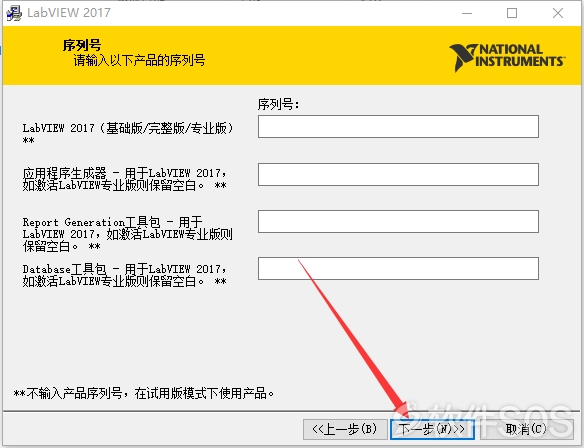The width and height of the screenshot is (584, 448).
Task: Click the 序列号: column label above fields
Action: [x=278, y=104]
